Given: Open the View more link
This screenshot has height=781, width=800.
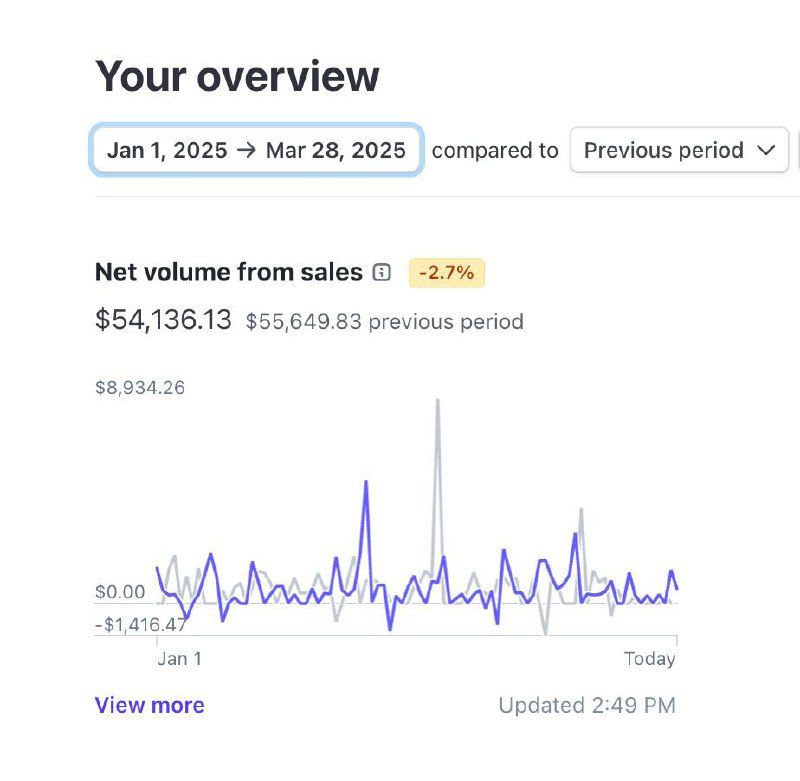Looking at the screenshot, I should (149, 705).
